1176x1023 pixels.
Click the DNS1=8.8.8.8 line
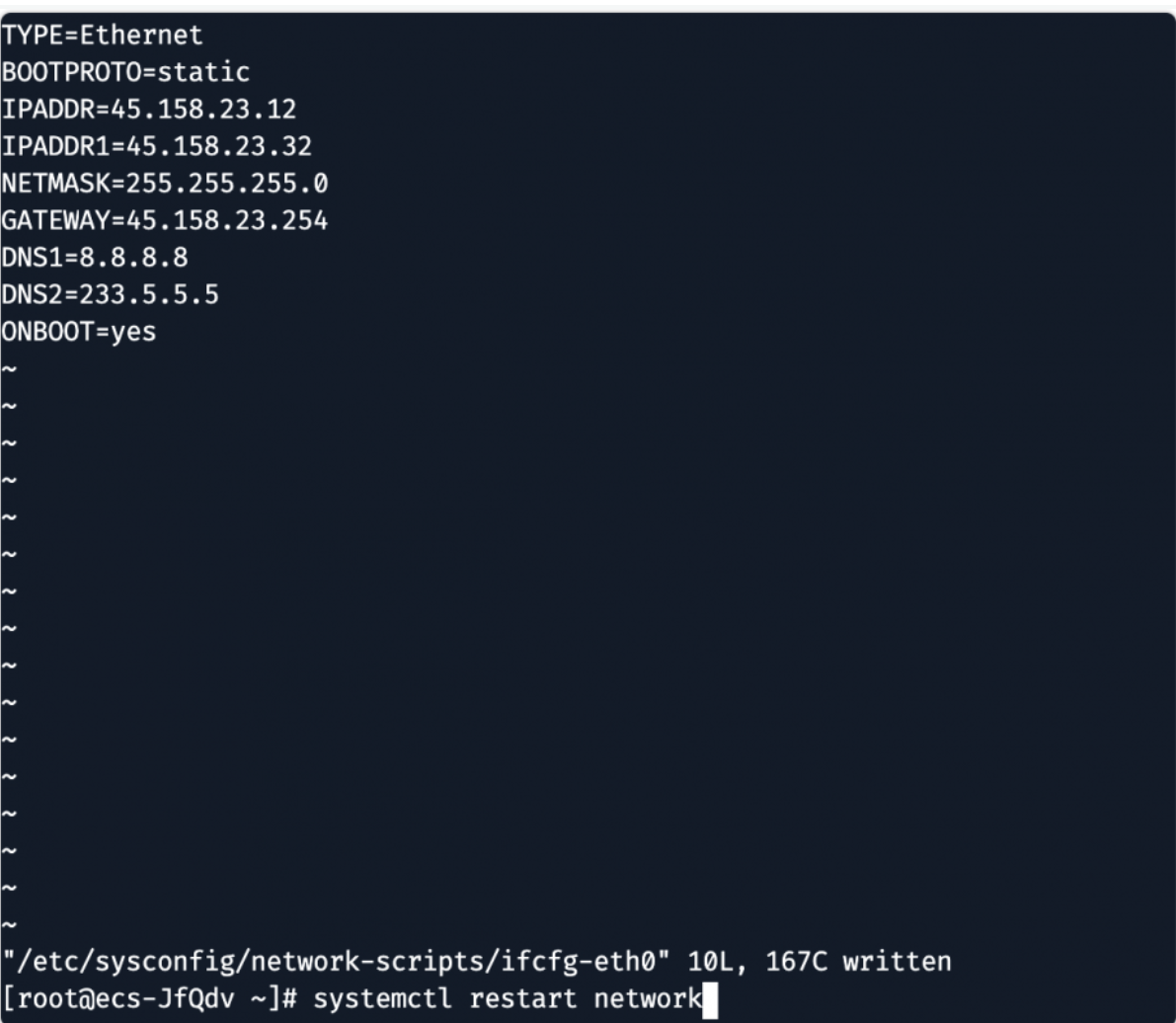[x=94, y=259]
